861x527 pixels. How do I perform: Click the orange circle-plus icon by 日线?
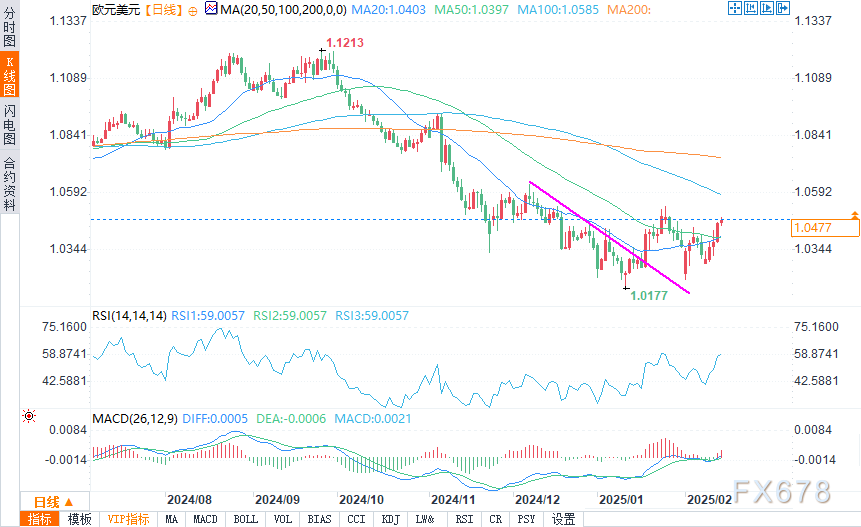pos(193,10)
